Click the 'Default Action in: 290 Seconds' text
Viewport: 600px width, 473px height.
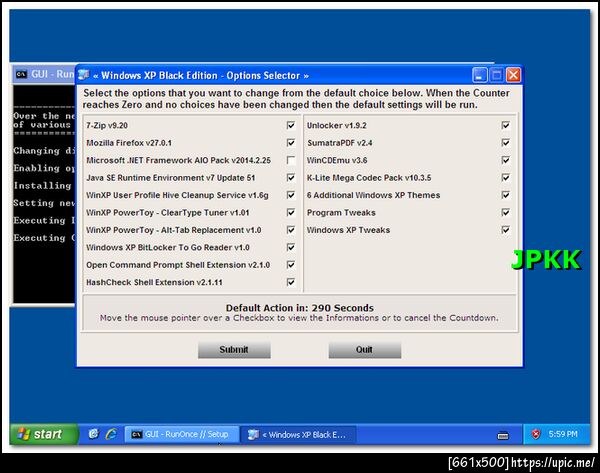(x=300, y=308)
